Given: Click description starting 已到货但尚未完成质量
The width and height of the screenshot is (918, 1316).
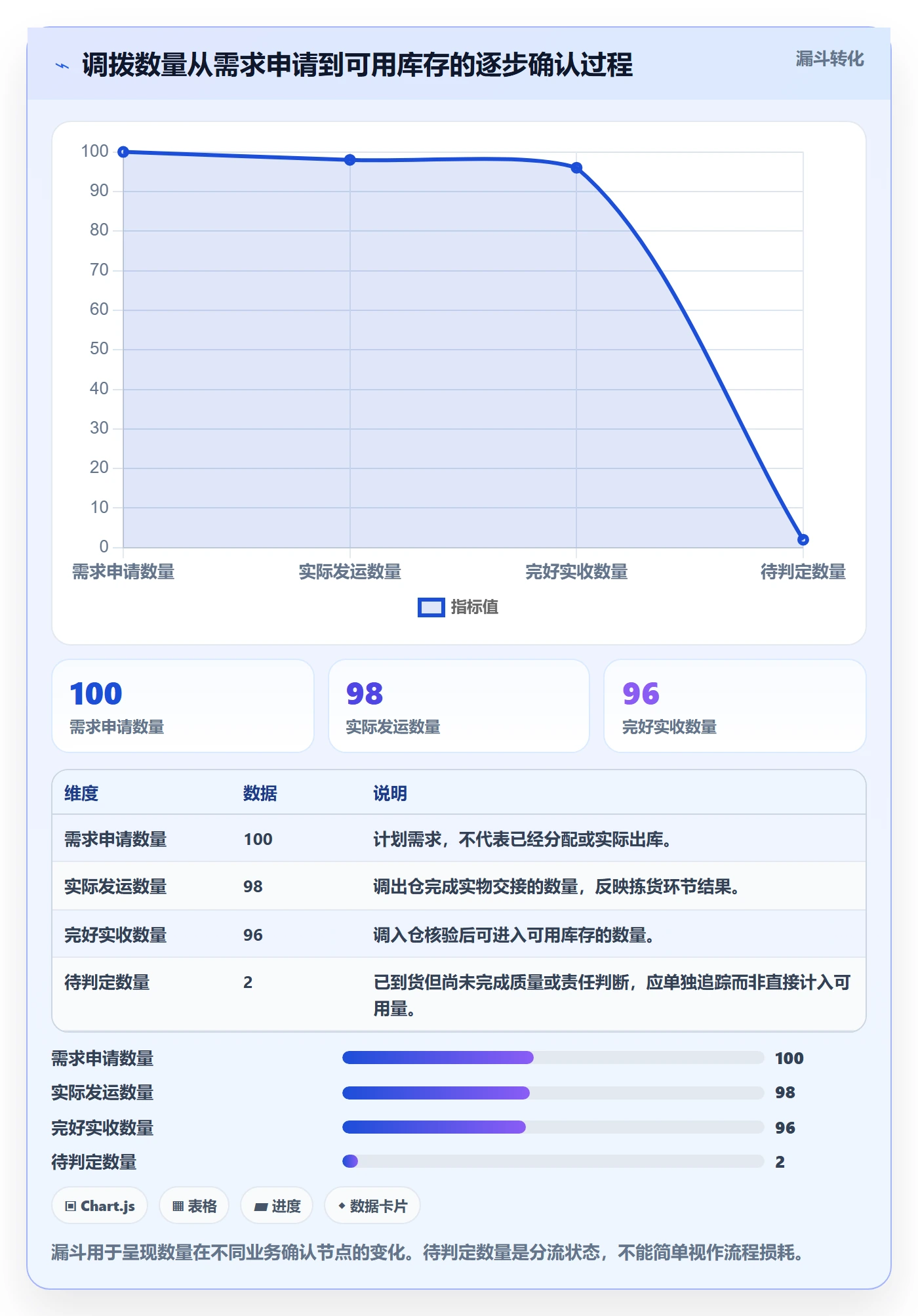Looking at the screenshot, I should pos(612,995).
